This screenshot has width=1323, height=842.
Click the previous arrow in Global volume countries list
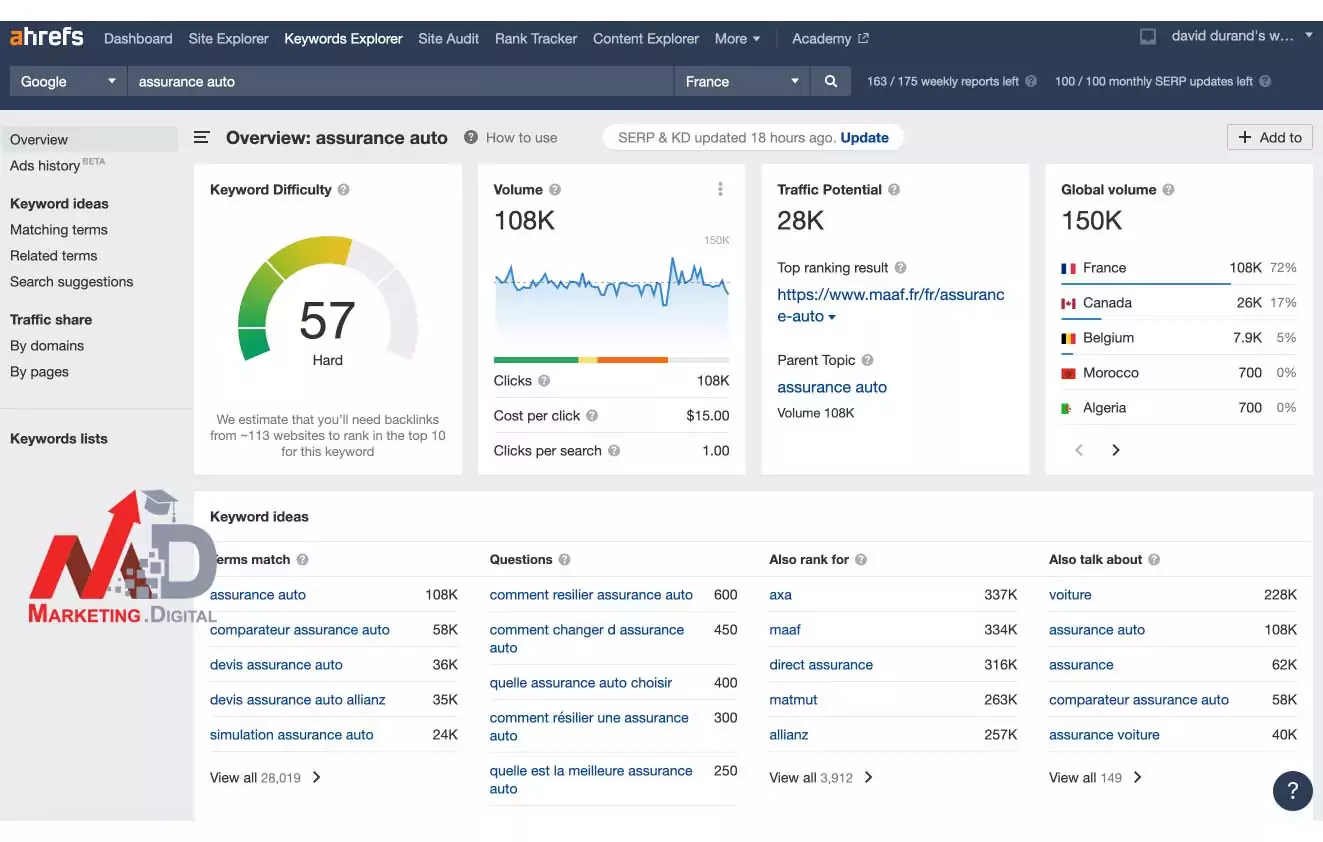click(x=1079, y=450)
